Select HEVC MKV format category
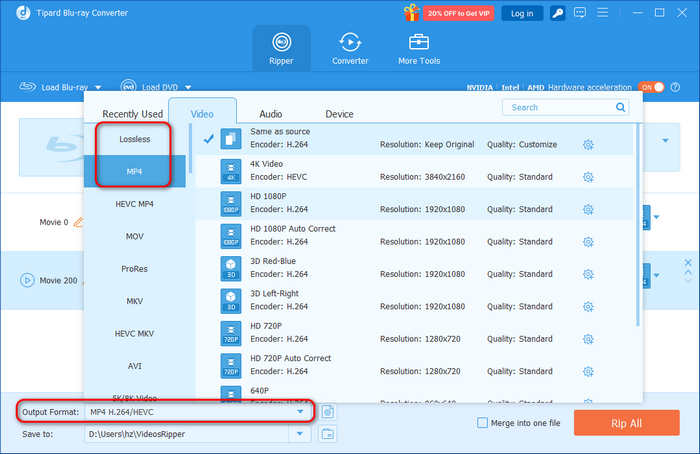This screenshot has width=700, height=454. pyautogui.click(x=134, y=333)
